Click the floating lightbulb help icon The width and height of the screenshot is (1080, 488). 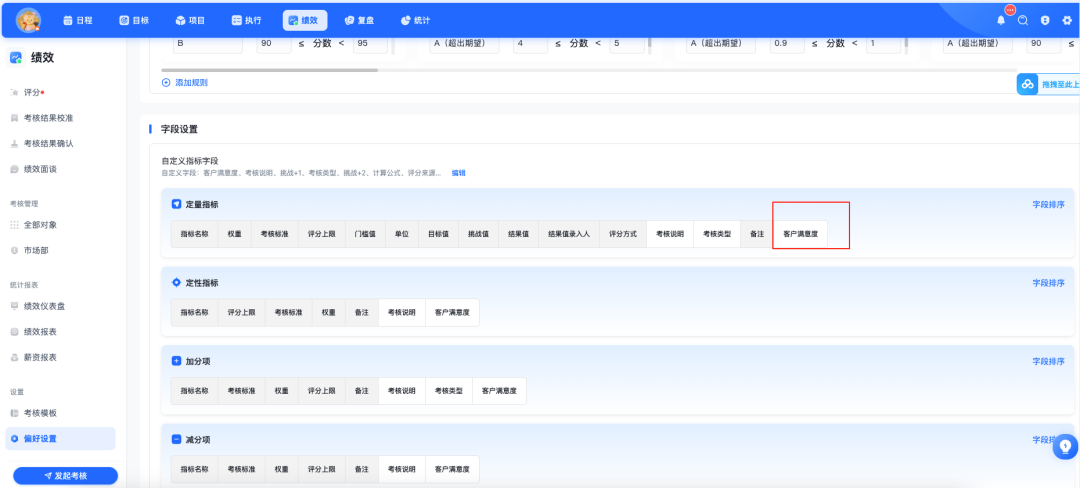click(x=1066, y=447)
